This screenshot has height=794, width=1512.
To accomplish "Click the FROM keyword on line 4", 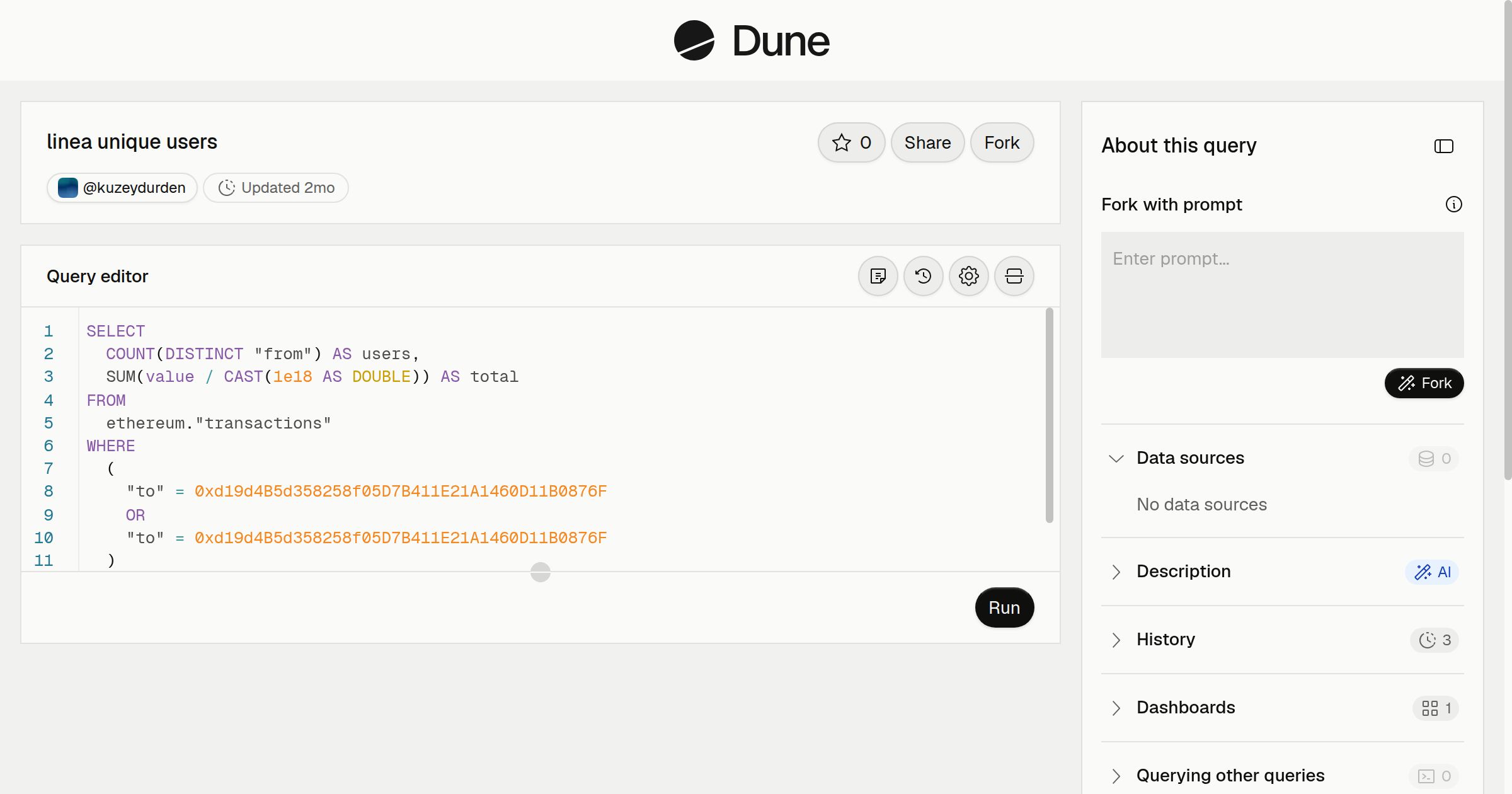I will pyautogui.click(x=106, y=401).
